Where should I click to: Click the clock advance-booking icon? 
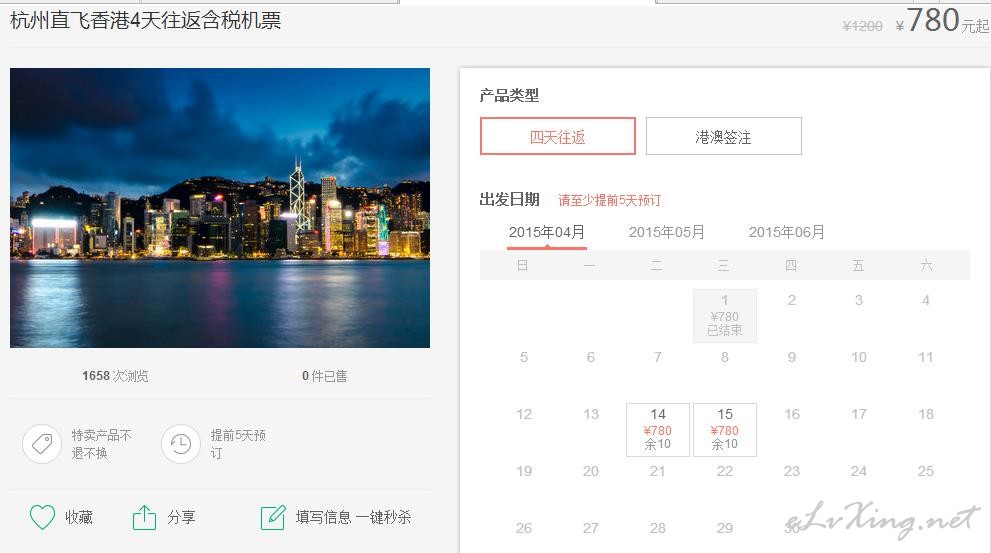pos(181,444)
